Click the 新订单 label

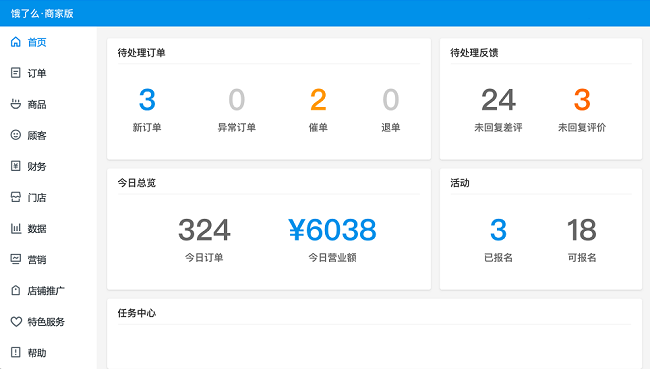[x=147, y=127]
